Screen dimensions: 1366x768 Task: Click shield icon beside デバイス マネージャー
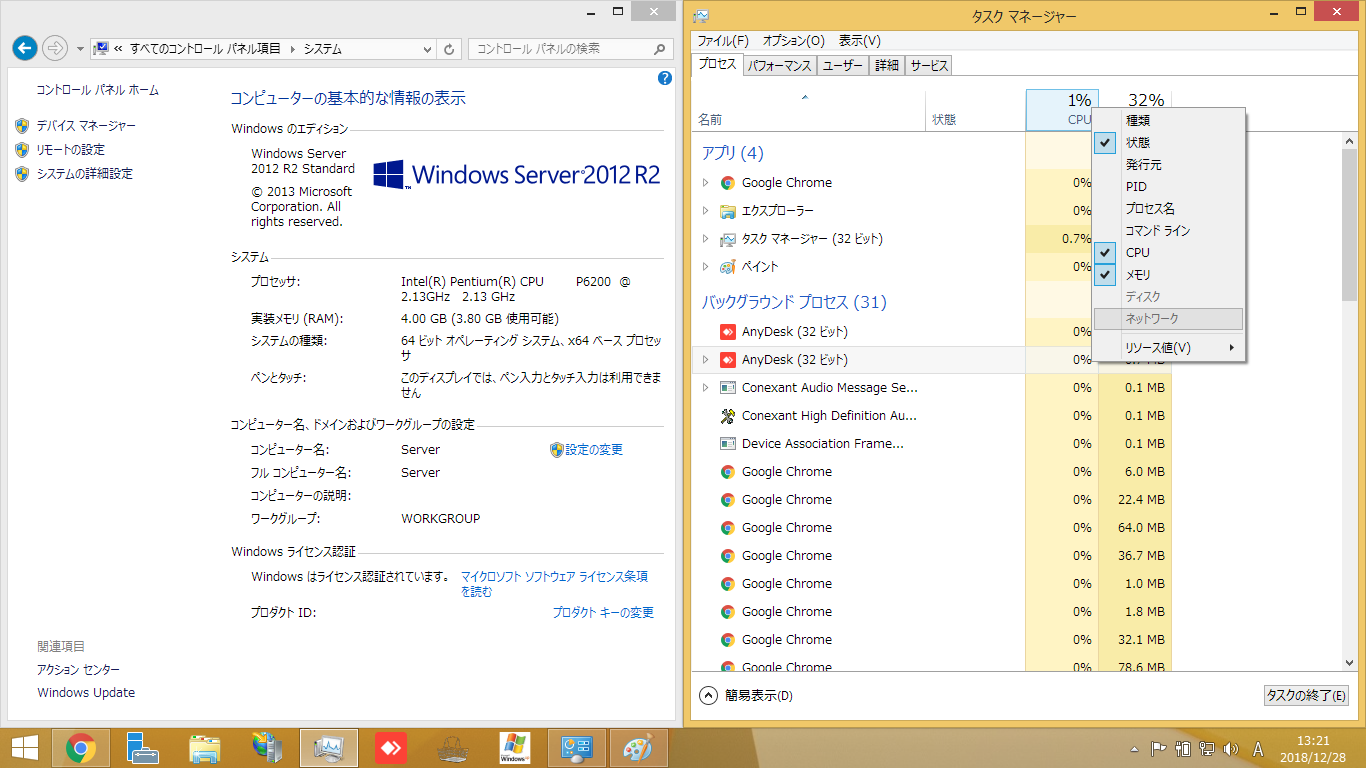[22, 126]
